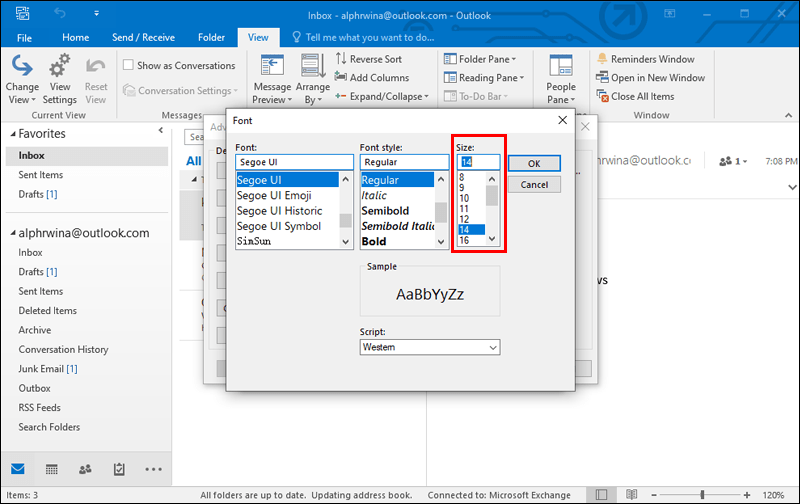Switch to Mail view envelope icon

click(18, 469)
